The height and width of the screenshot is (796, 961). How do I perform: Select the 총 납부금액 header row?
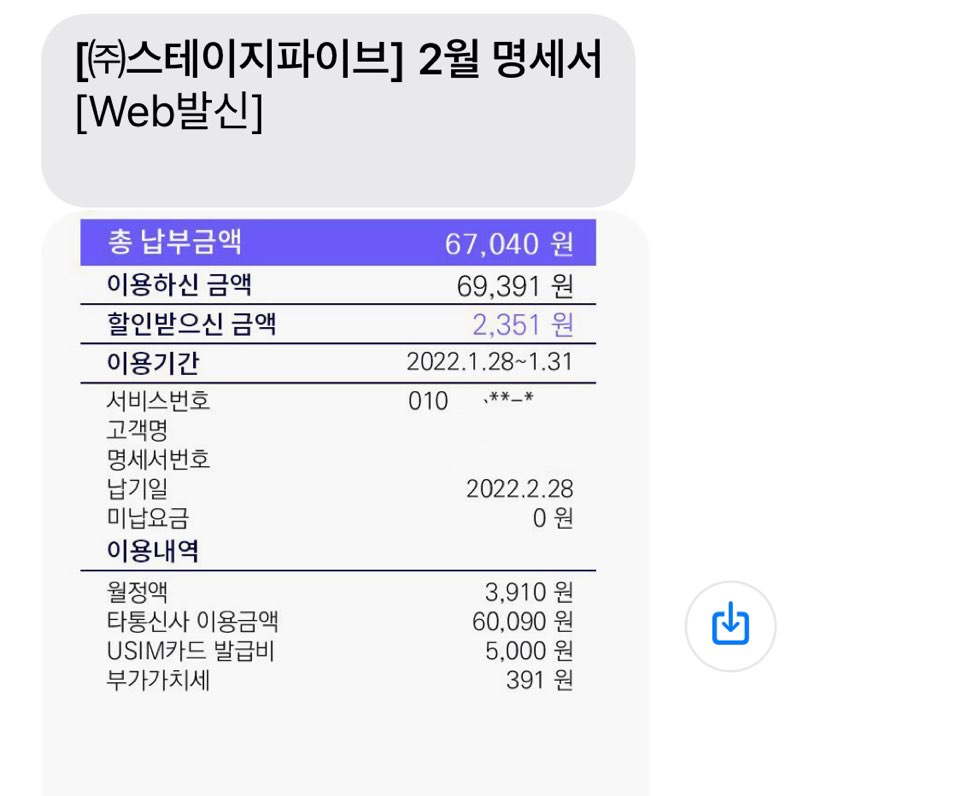340,242
